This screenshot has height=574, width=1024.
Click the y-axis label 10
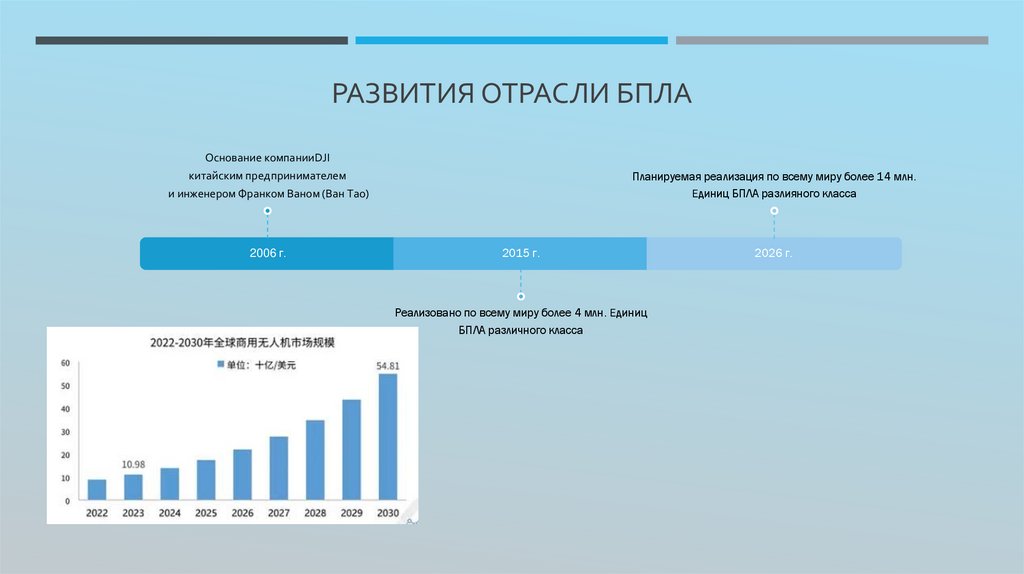pos(65,479)
